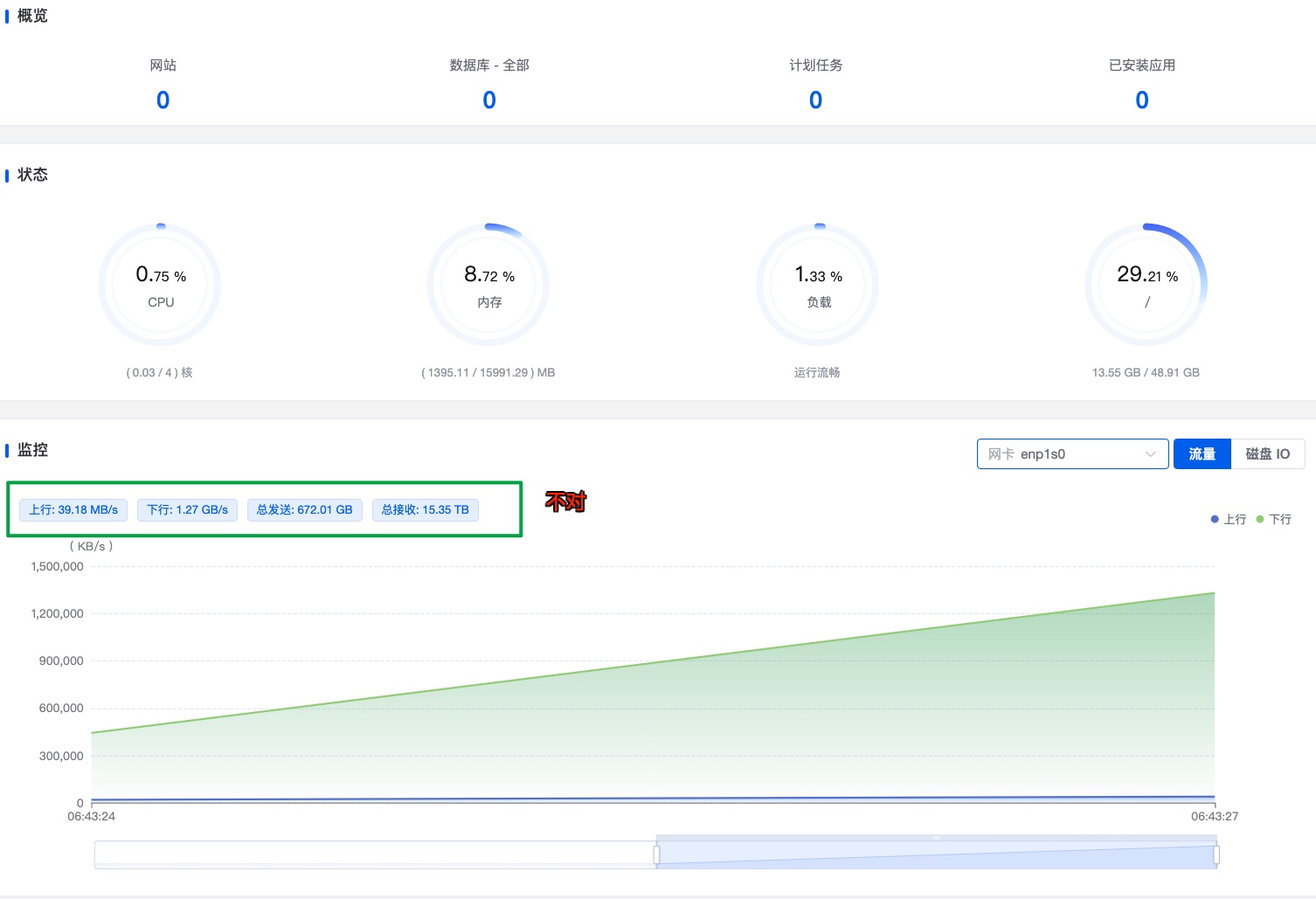This screenshot has width=1316, height=899.
Task: Click the 总发送: 672.01 GB tag
Action: tap(304, 510)
